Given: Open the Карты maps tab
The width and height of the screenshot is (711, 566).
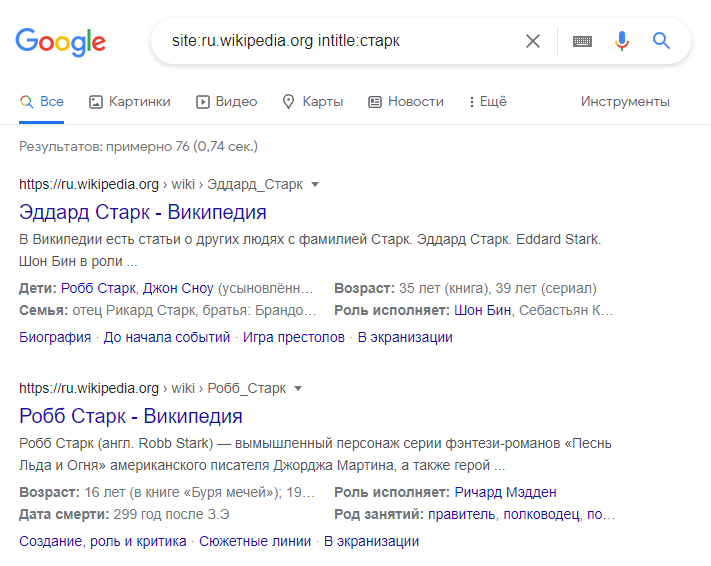Looking at the screenshot, I should pyautogui.click(x=312, y=102).
